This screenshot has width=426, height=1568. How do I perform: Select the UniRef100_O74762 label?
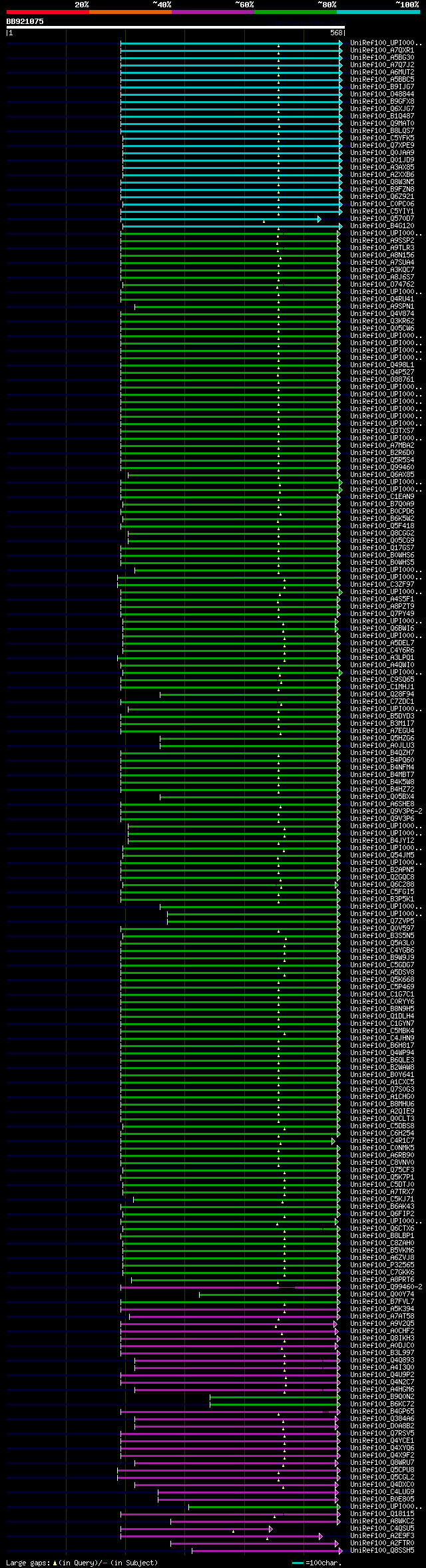382,284
